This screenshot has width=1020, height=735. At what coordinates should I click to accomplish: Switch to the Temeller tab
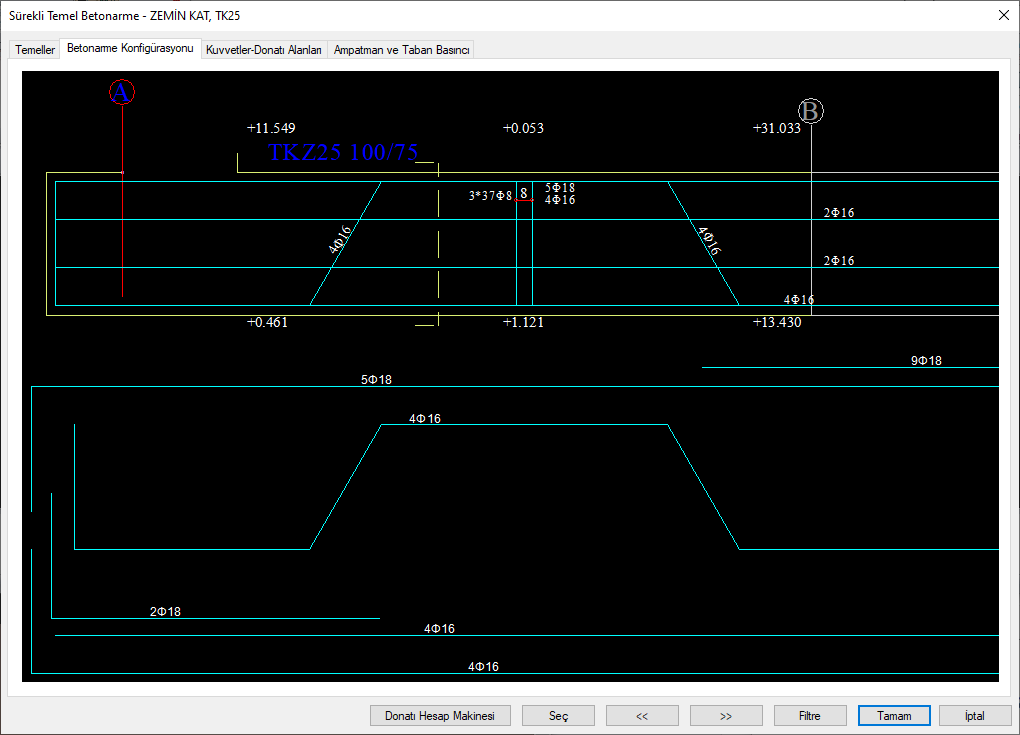pos(35,50)
